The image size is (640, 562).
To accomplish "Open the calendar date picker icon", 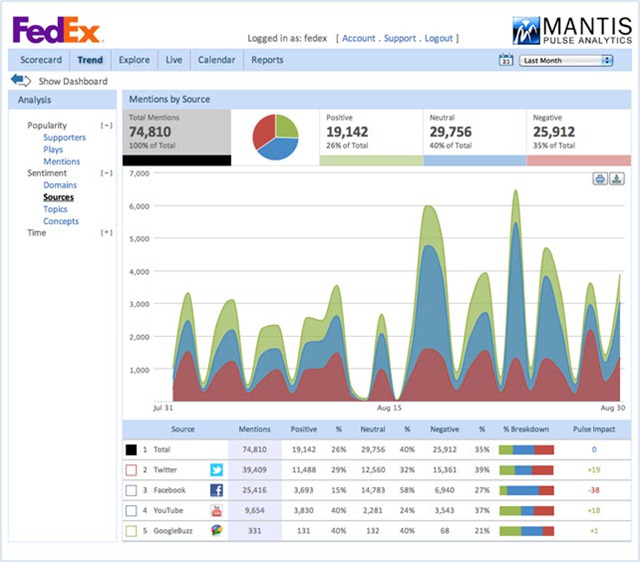I will 506,60.
